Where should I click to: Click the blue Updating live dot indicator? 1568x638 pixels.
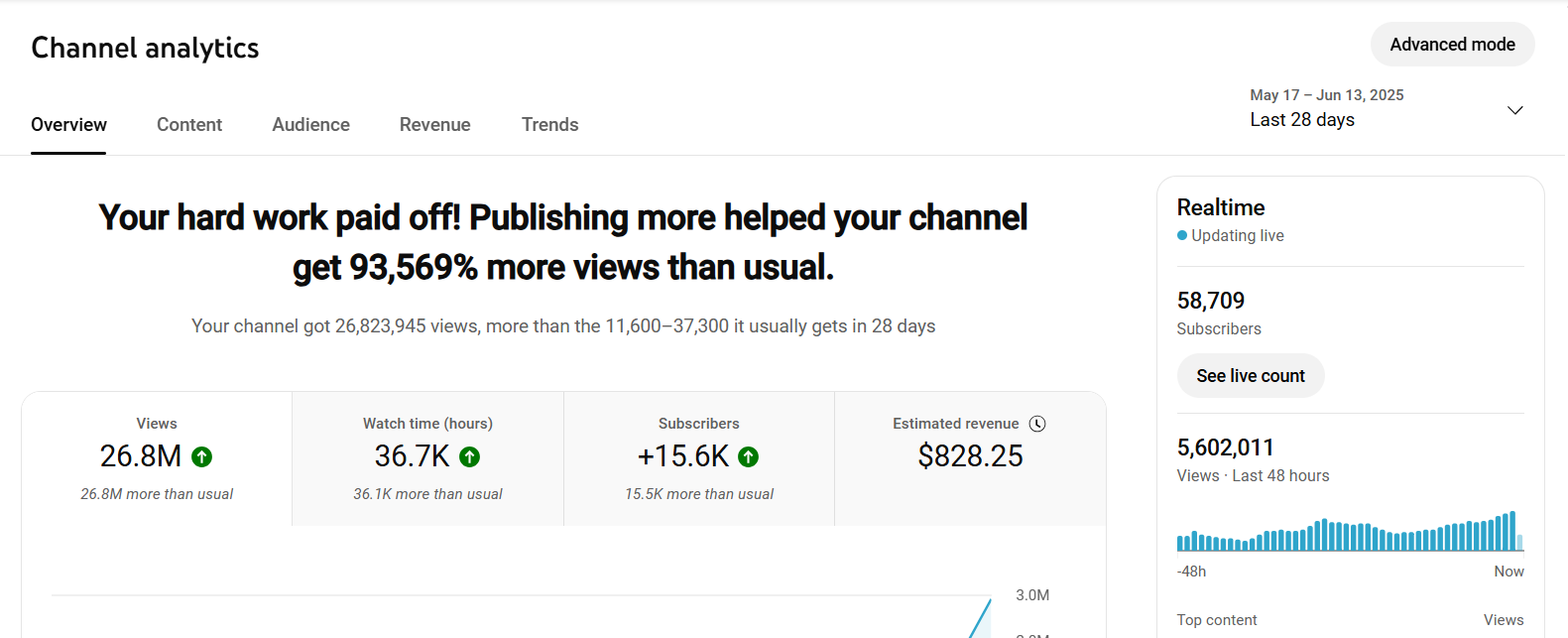point(1182,235)
